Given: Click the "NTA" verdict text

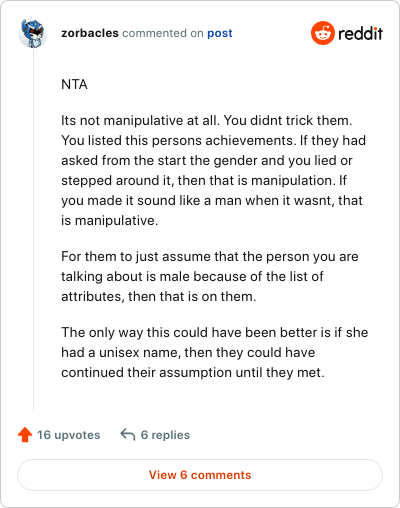Looking at the screenshot, I should point(74,84).
